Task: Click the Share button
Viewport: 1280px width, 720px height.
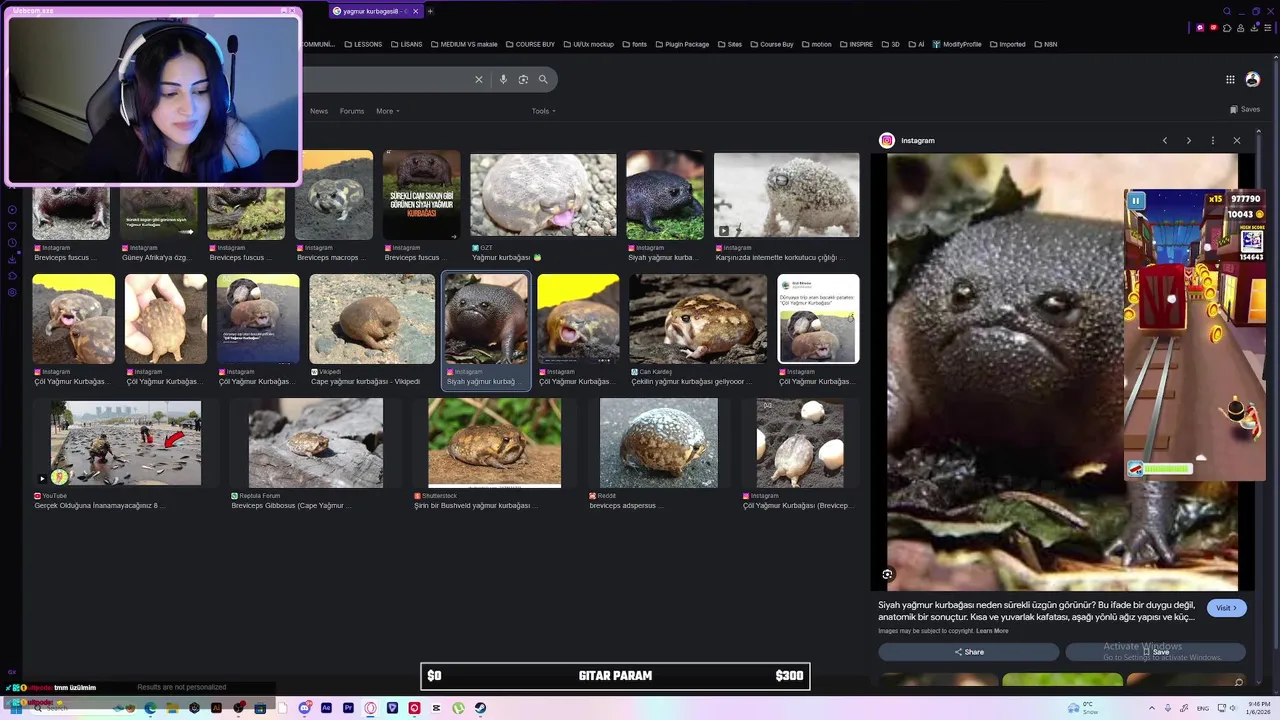Action: click(x=968, y=652)
